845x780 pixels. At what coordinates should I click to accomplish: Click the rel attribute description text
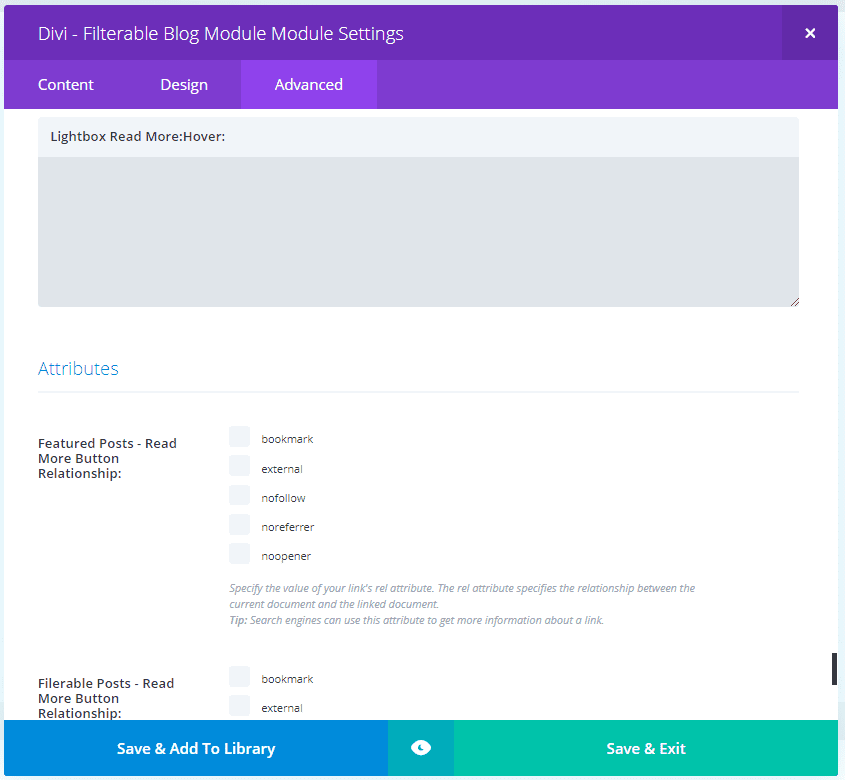462,596
